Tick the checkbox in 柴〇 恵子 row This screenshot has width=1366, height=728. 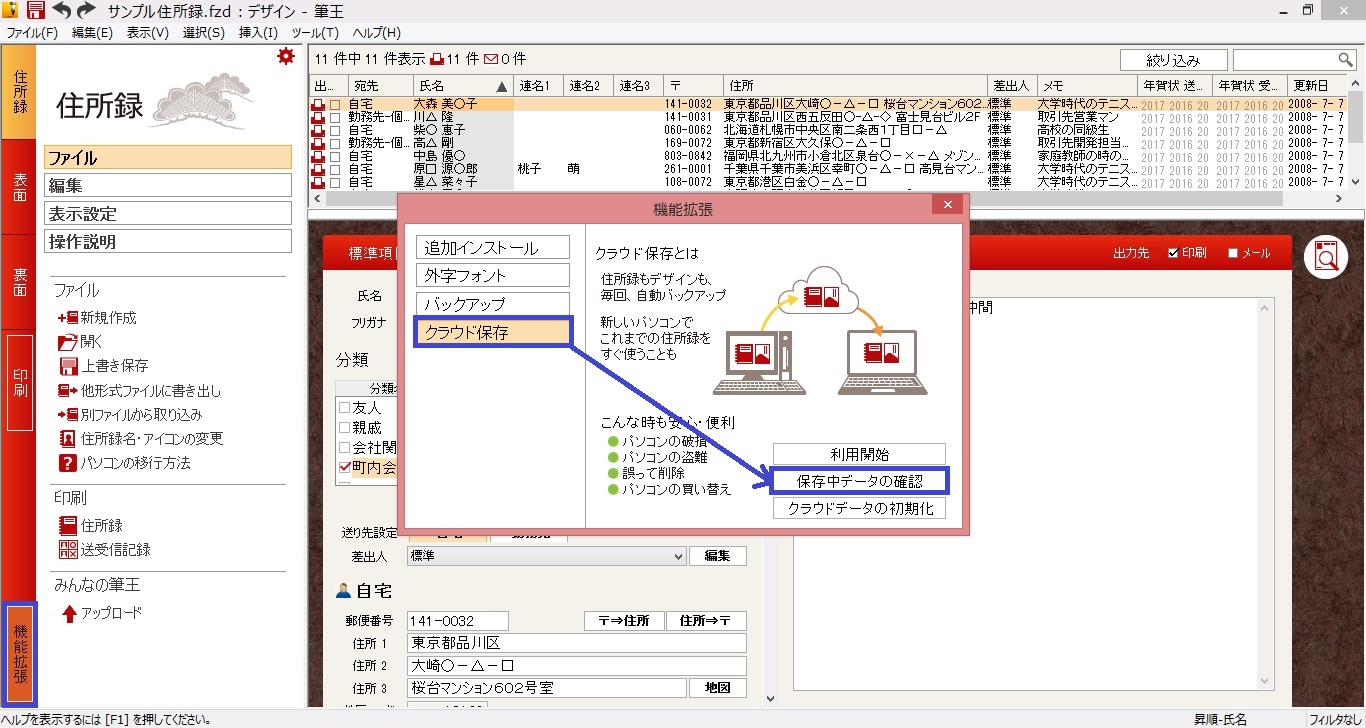click(x=335, y=130)
